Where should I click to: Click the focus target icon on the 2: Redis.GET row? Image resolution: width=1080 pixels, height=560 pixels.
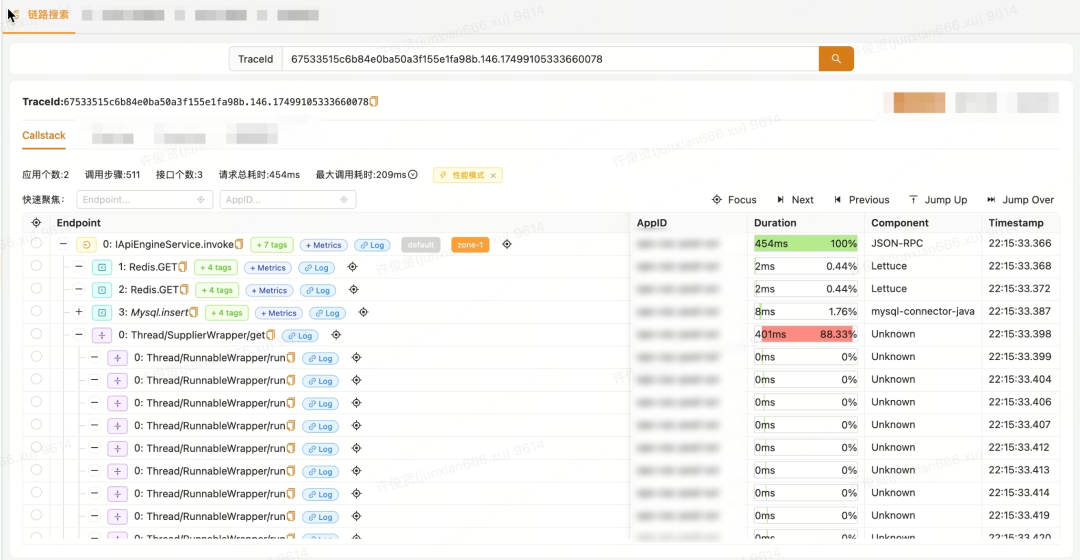(x=353, y=289)
